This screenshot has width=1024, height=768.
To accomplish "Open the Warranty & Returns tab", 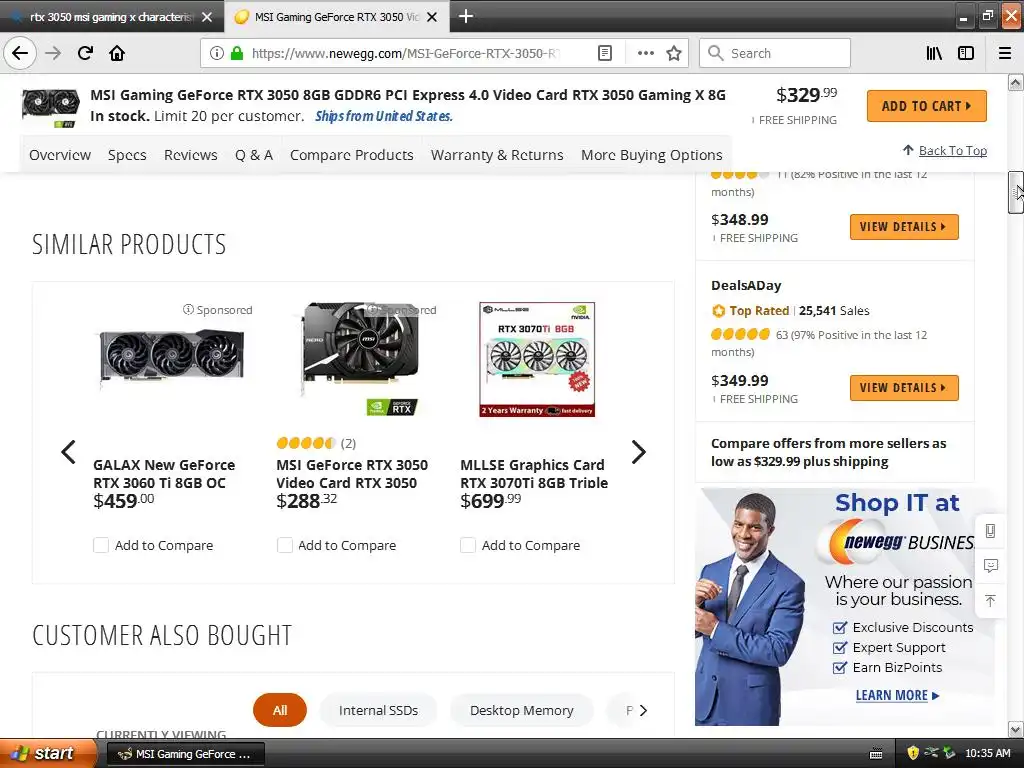I will coord(497,155).
